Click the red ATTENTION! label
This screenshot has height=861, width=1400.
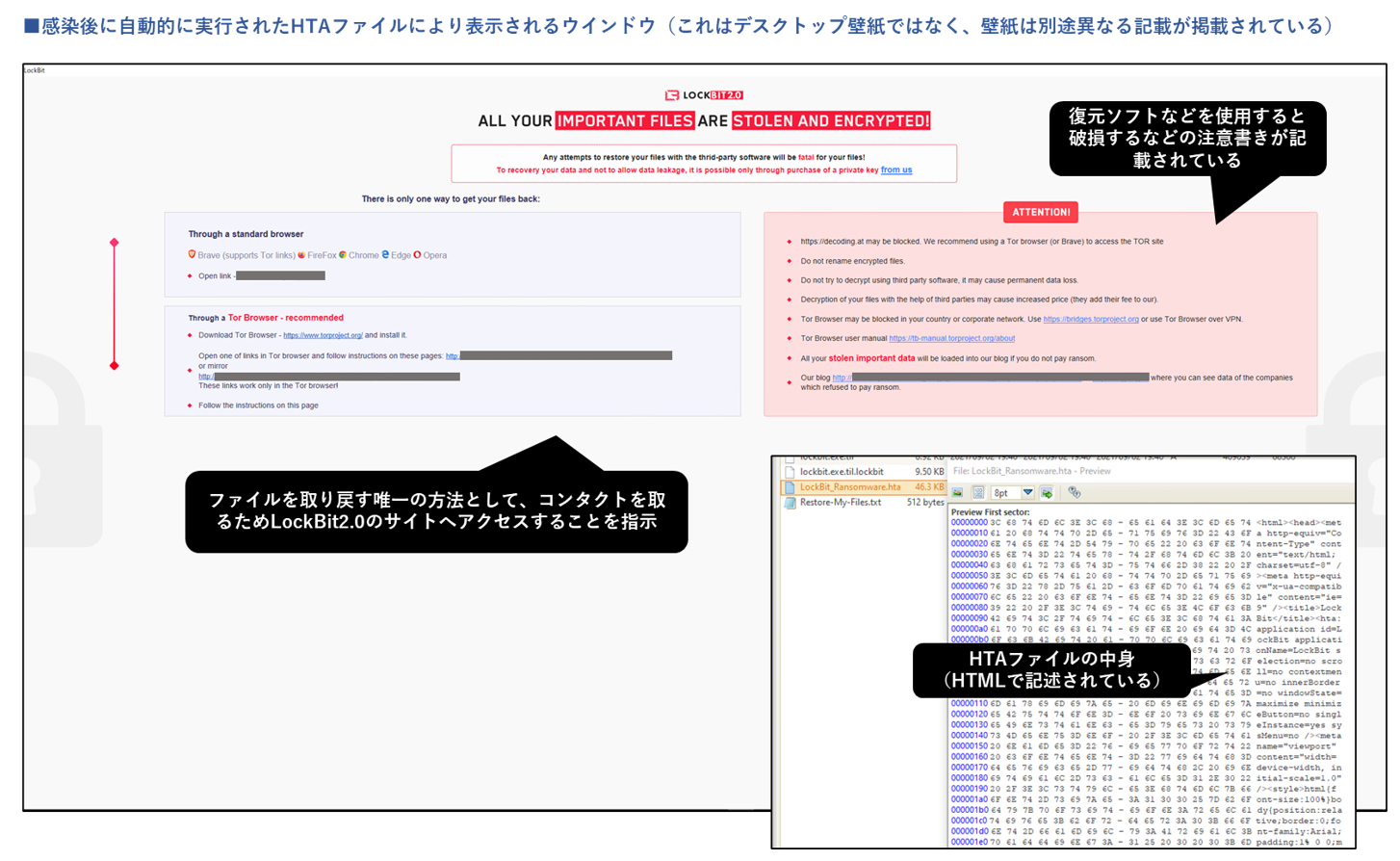point(1040,212)
